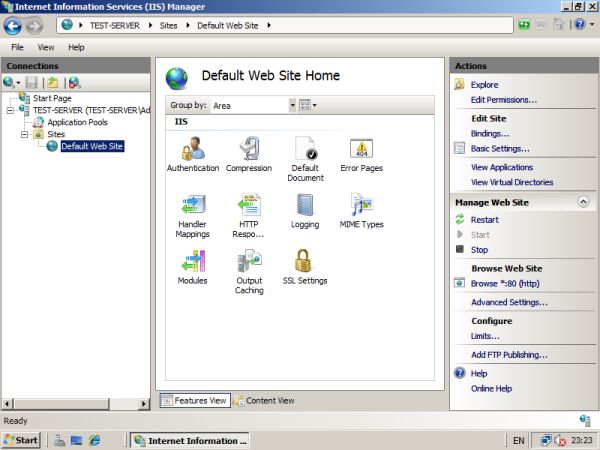The width and height of the screenshot is (600, 450).
Task: Click Browse *:80 (http) link
Action: point(505,283)
